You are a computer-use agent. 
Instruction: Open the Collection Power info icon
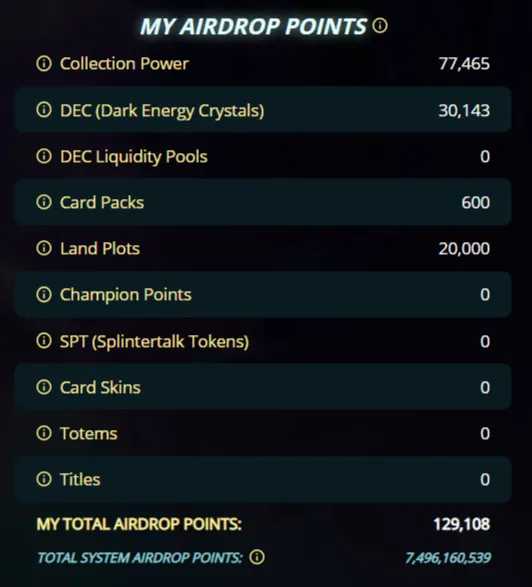(x=44, y=64)
